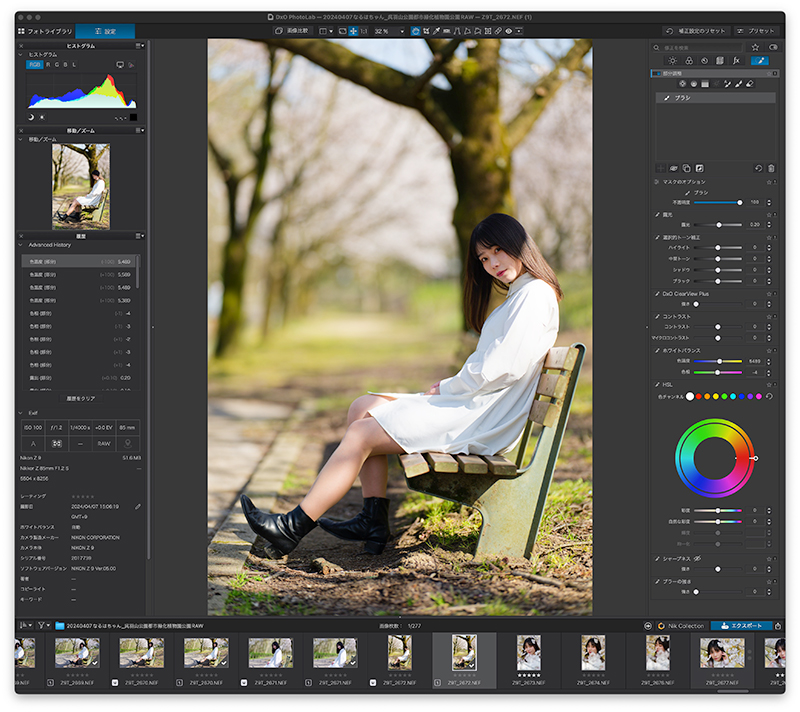Toggle the local adjustments palette switch
800x712 pixels.
click(657, 73)
